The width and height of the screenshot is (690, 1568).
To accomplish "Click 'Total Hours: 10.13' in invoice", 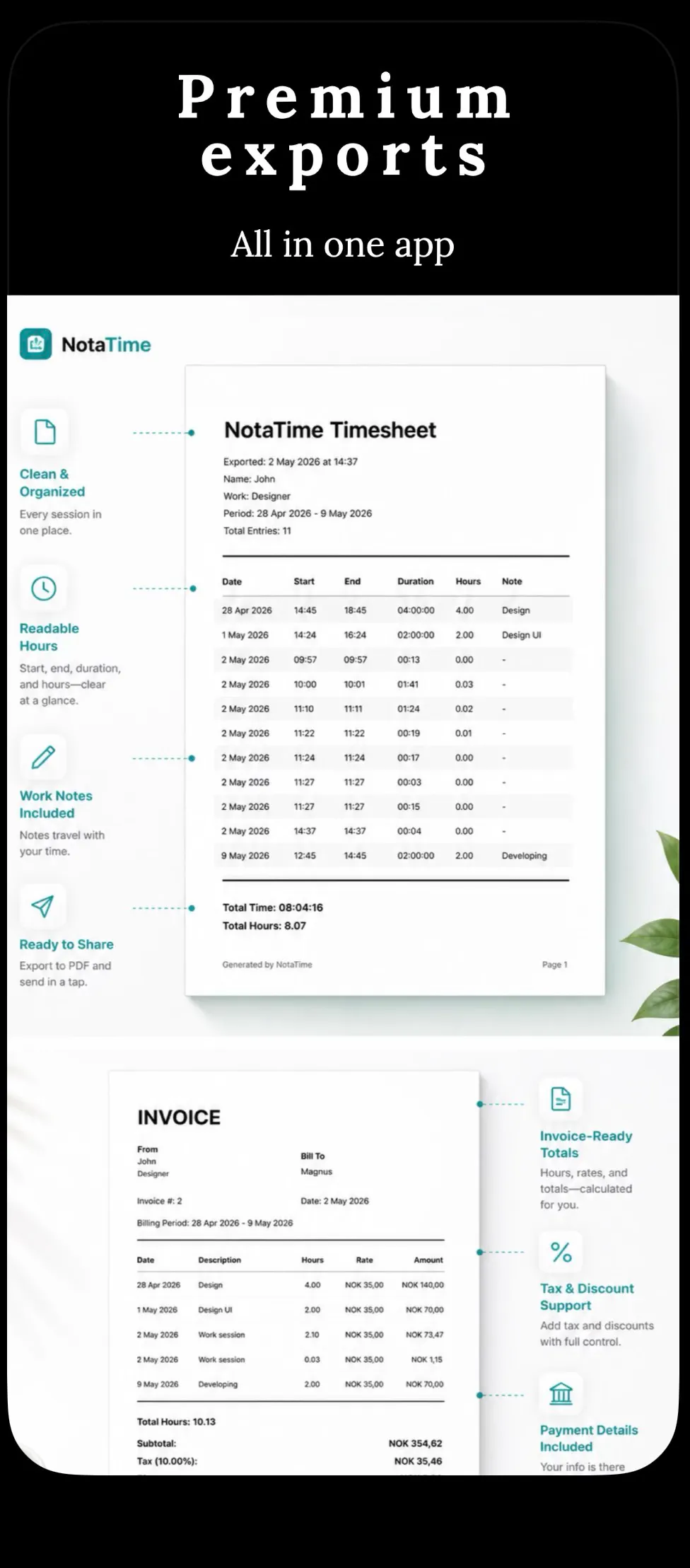I will pos(176,1422).
